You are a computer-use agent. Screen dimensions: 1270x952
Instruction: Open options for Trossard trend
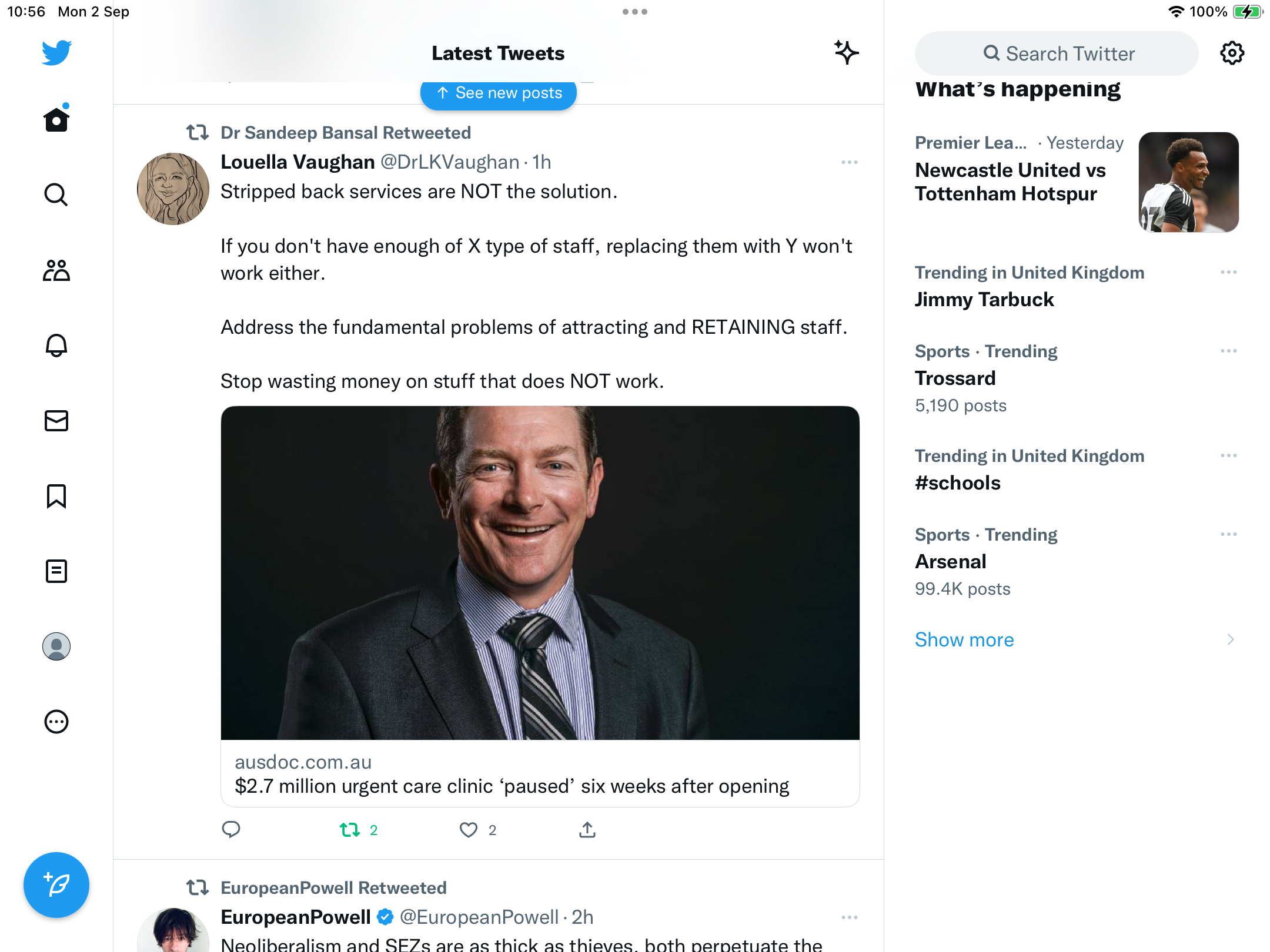click(1228, 351)
